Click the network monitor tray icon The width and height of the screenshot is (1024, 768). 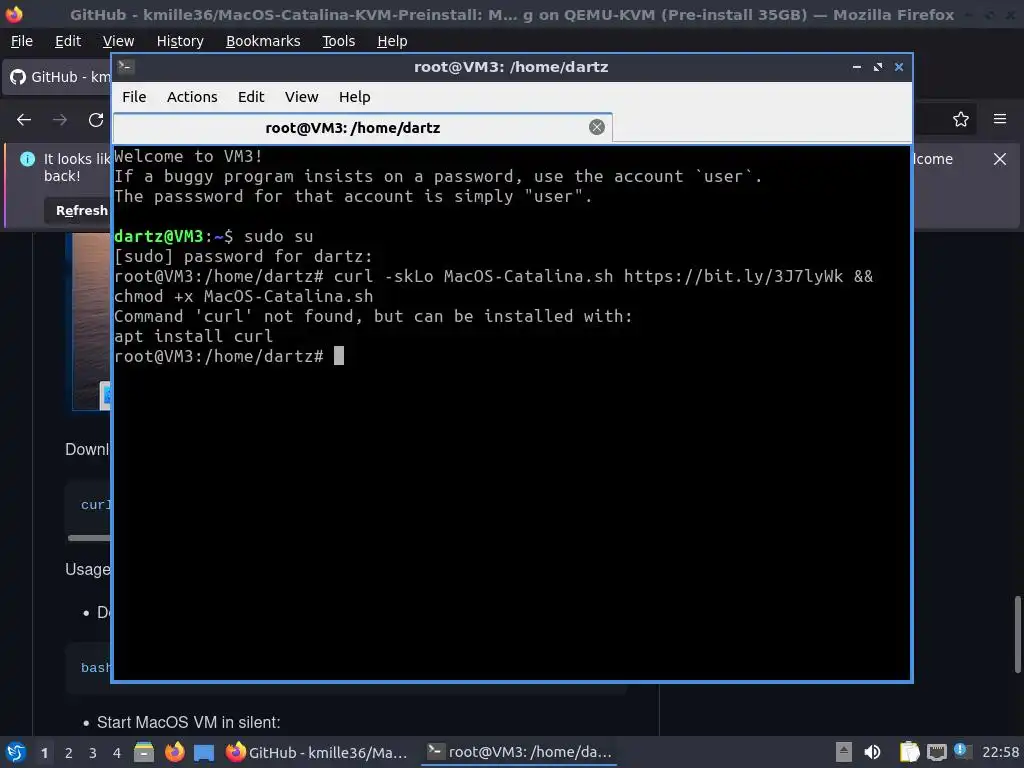tap(936, 752)
